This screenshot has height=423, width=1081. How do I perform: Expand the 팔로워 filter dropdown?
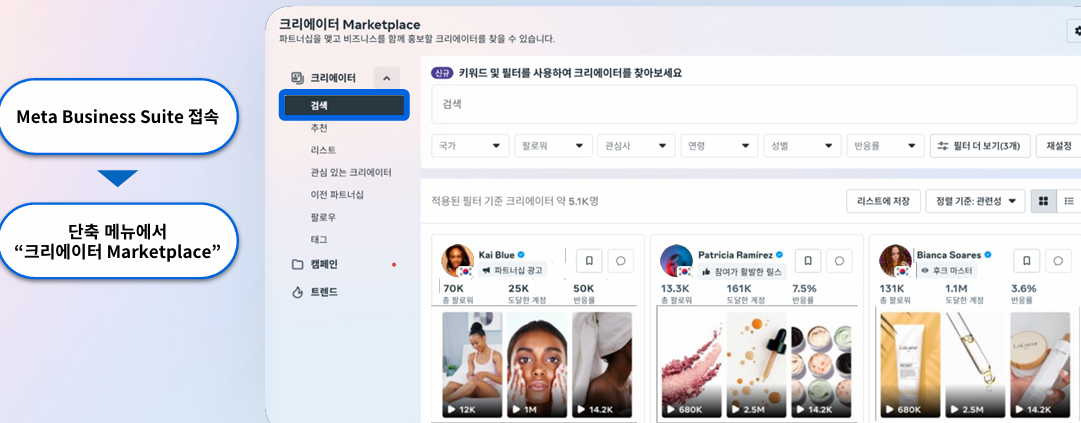(552, 146)
